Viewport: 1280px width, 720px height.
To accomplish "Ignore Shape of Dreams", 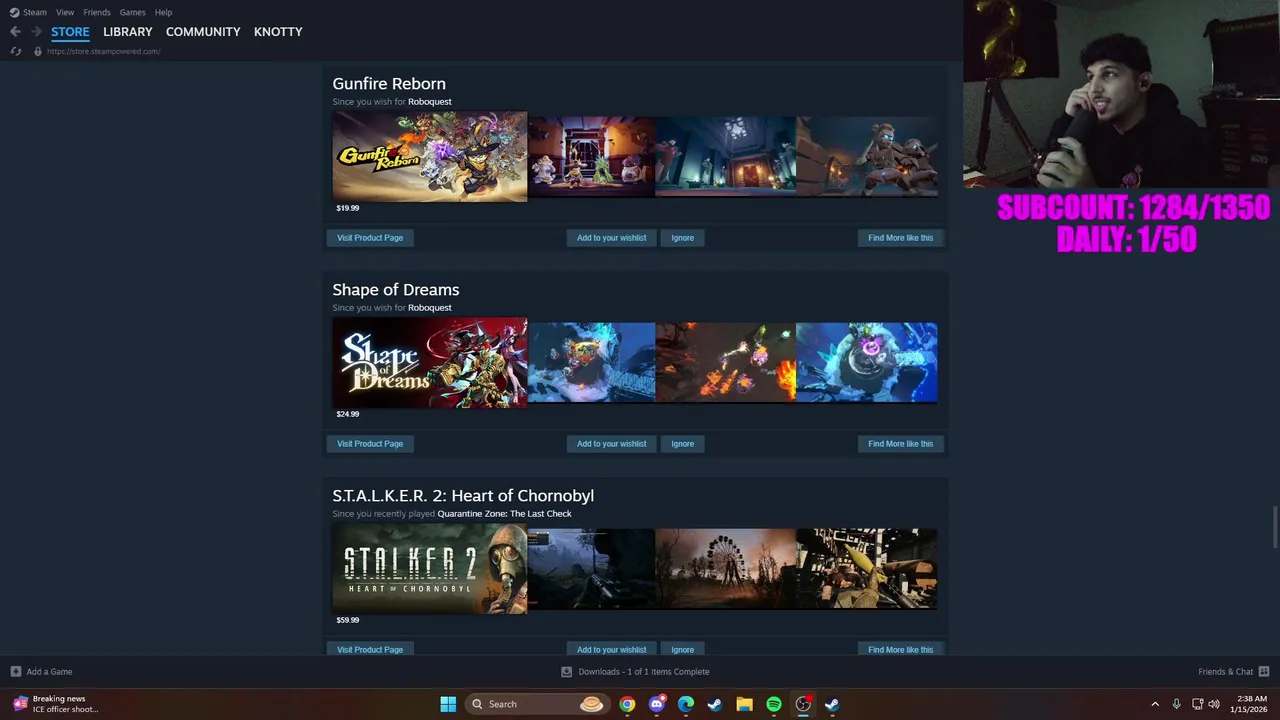I will tap(683, 444).
